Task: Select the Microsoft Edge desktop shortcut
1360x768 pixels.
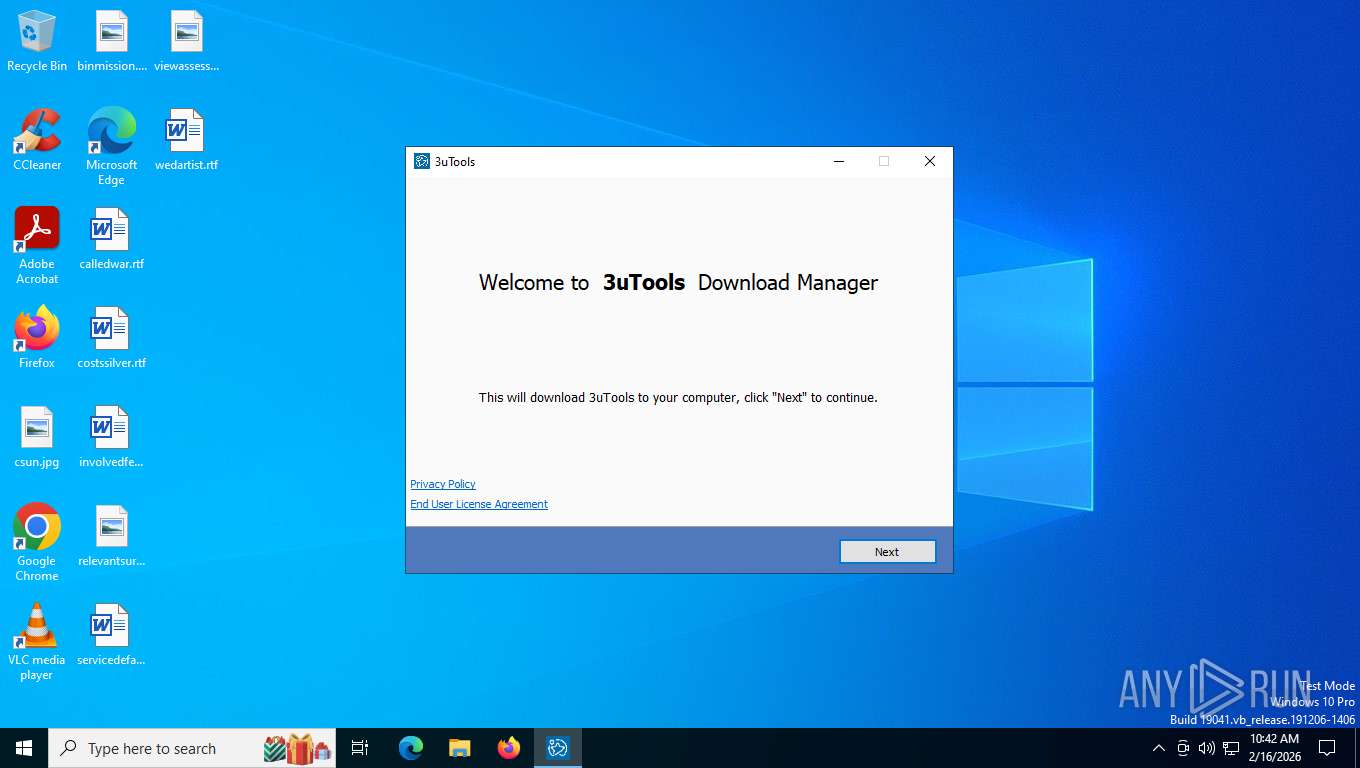Action: 112,146
